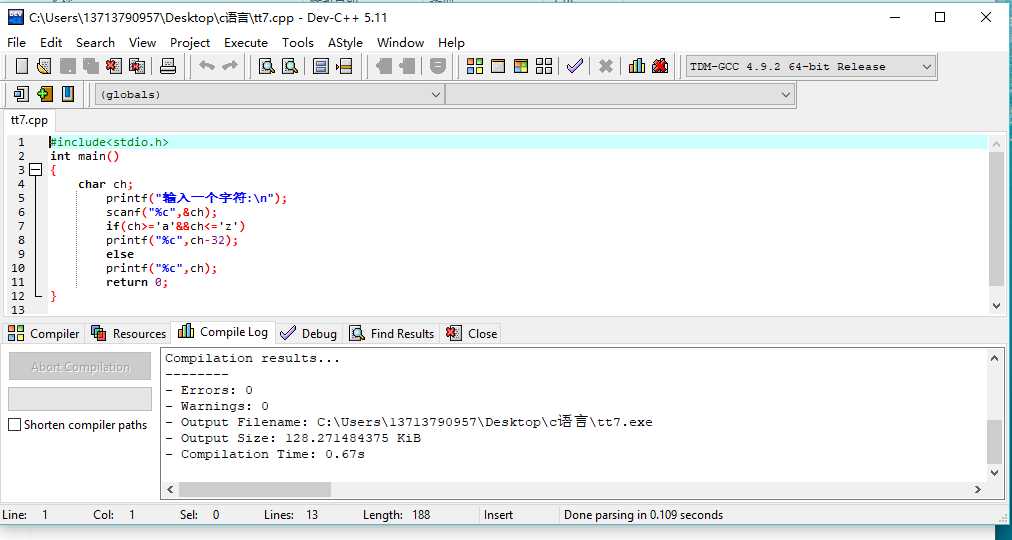Open the File menu
1012x540 pixels.
tap(16, 43)
